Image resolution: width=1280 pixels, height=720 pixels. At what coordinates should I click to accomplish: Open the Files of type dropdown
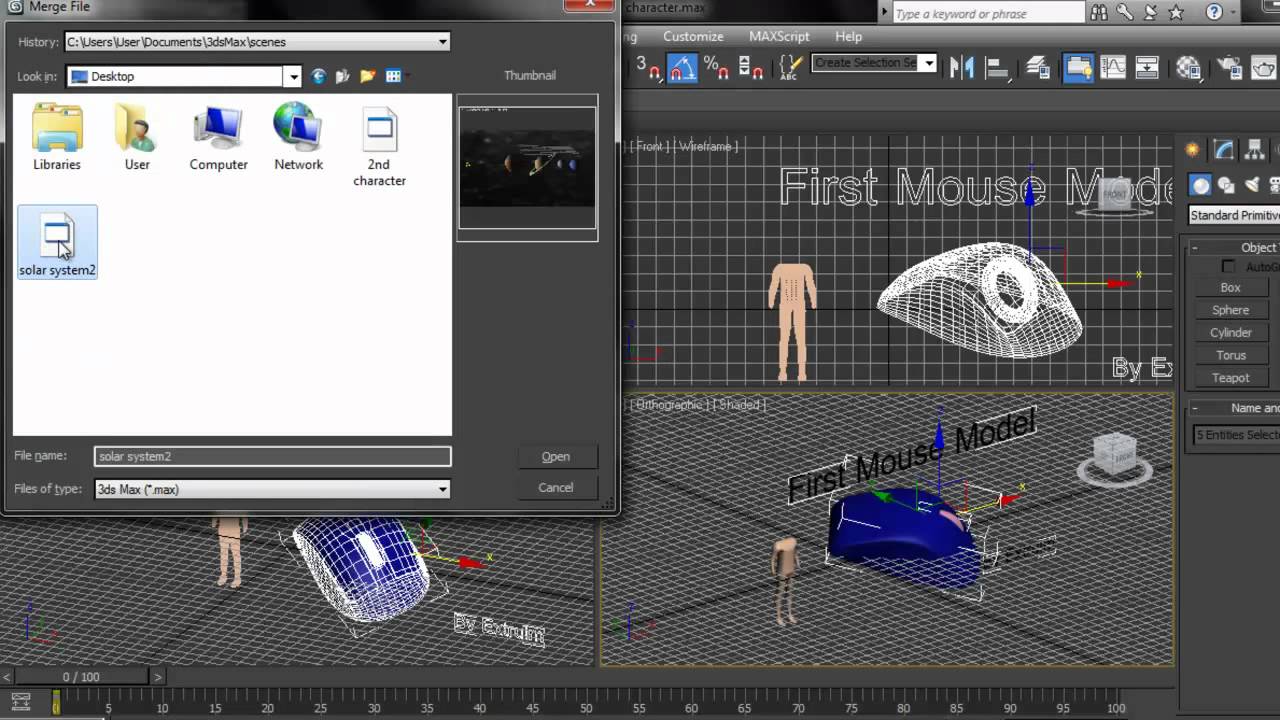tap(442, 489)
